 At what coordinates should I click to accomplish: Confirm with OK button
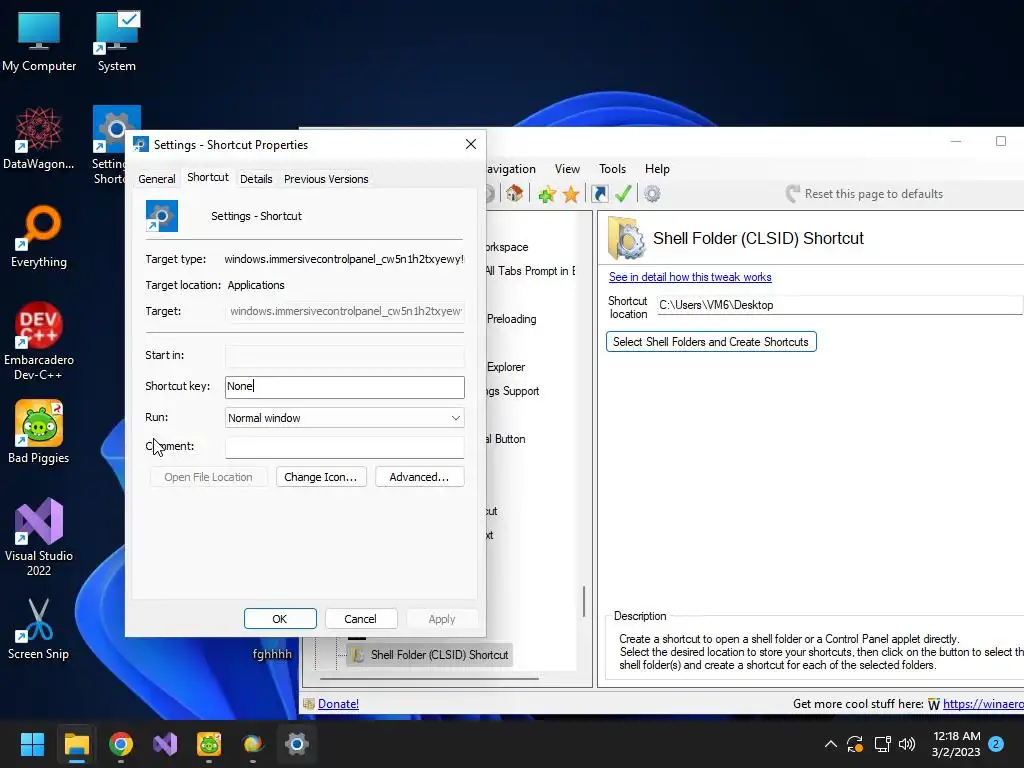[280, 618]
